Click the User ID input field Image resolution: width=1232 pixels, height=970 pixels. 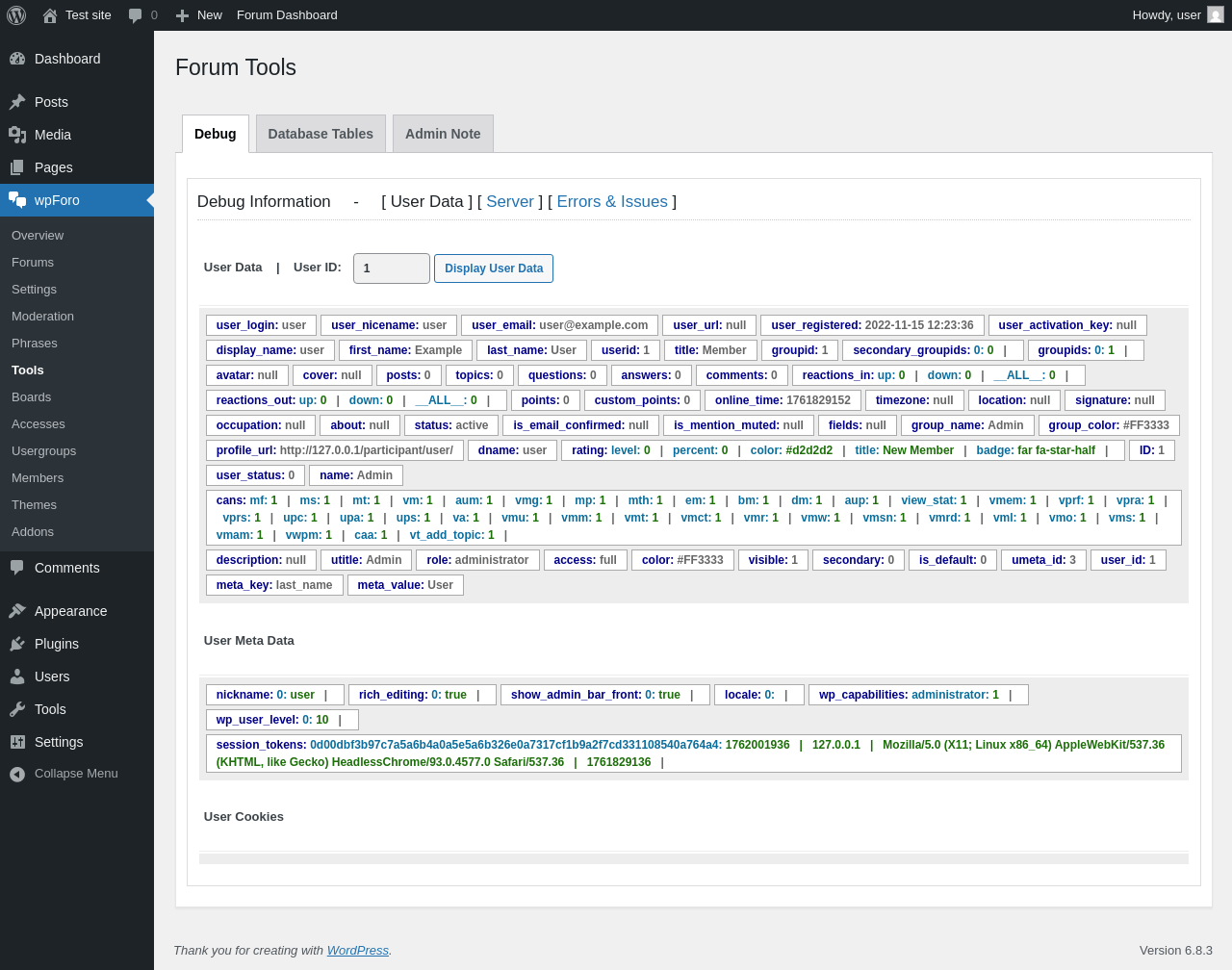click(391, 268)
